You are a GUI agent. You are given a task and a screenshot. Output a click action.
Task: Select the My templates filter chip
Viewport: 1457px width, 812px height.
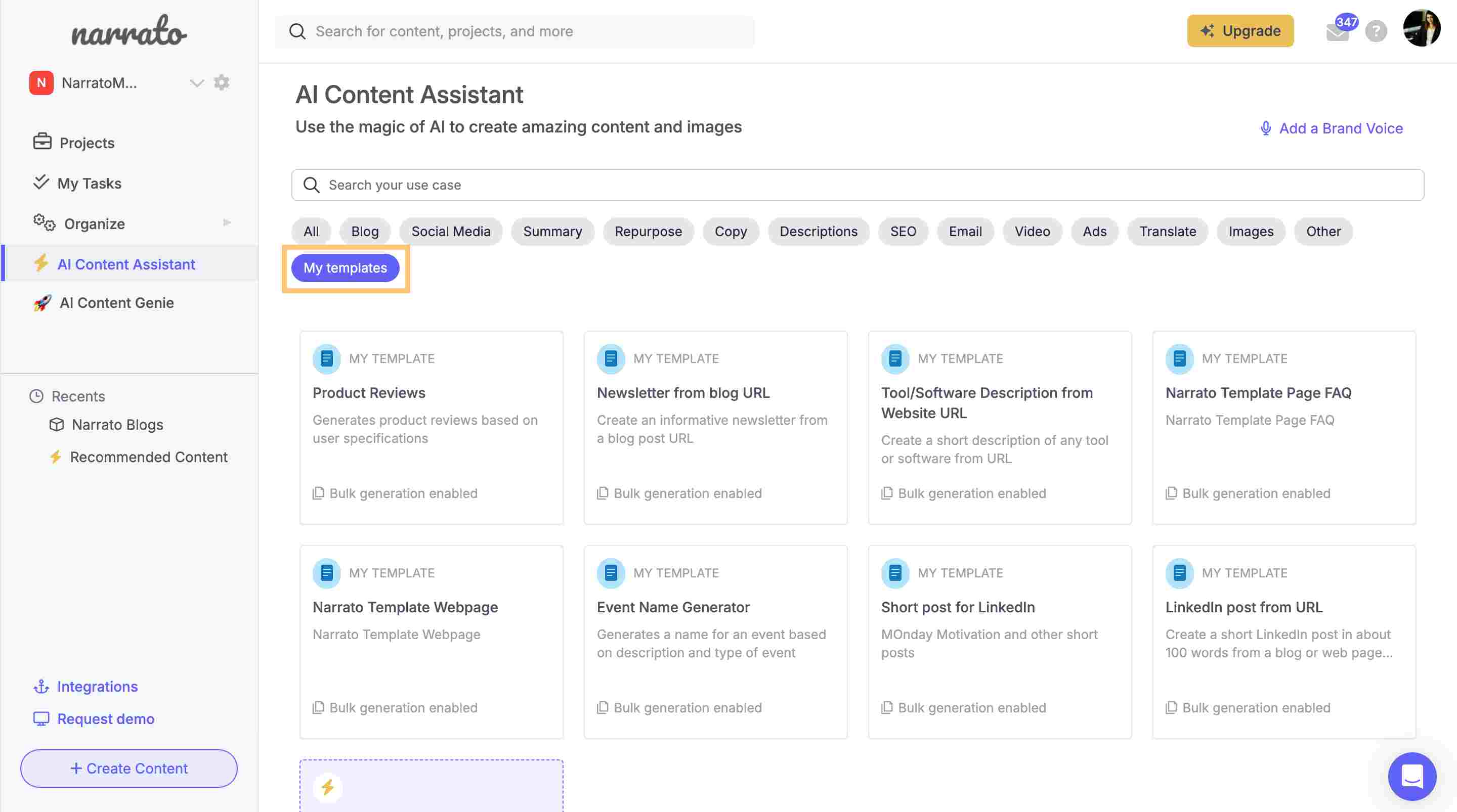coord(345,268)
